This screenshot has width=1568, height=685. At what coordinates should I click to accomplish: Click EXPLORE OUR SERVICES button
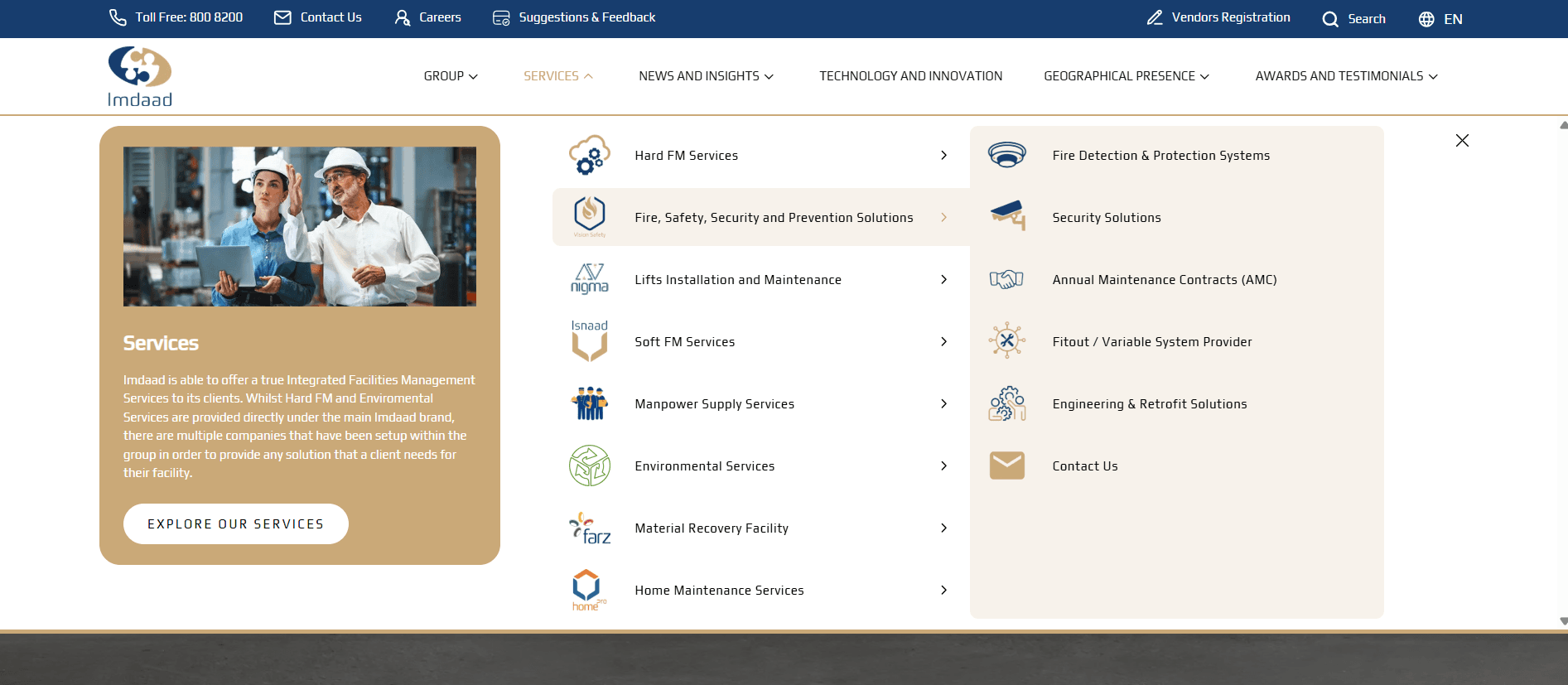(236, 523)
